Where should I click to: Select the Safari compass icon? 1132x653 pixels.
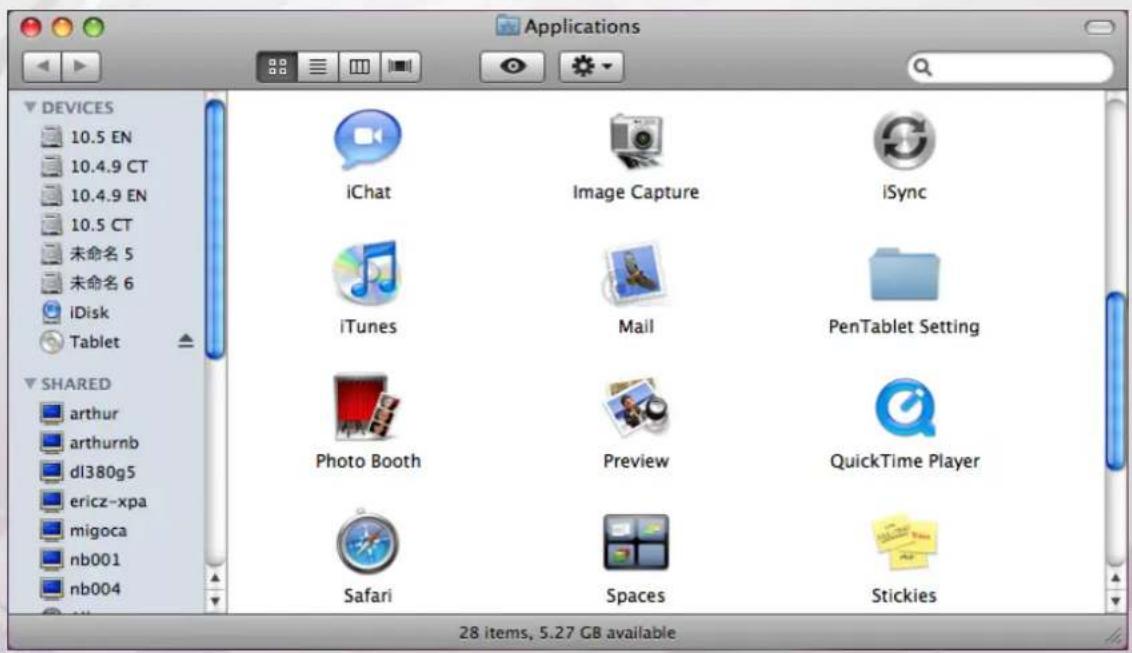click(367, 542)
